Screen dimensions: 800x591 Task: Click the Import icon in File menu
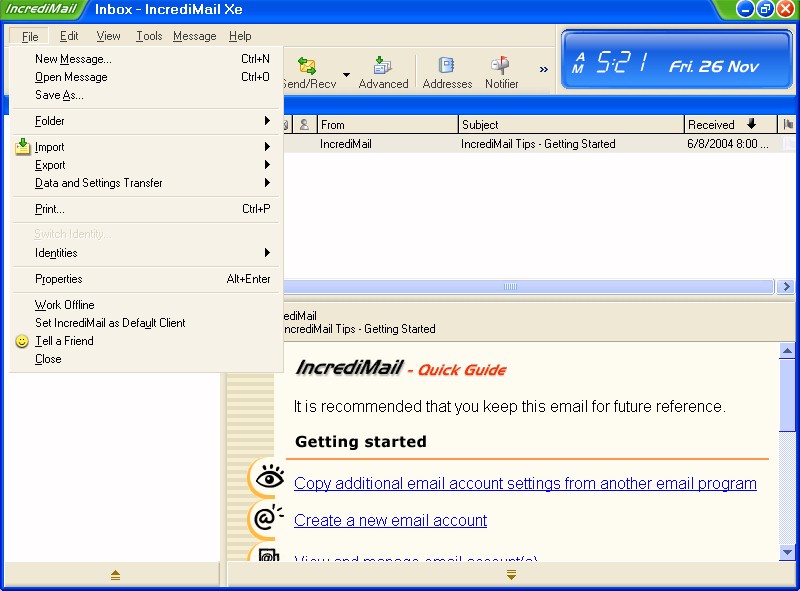click(24, 147)
